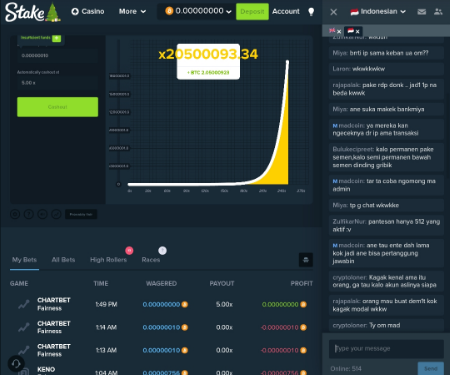Toggle the light bulb theme icon

pyautogui.click(x=311, y=12)
